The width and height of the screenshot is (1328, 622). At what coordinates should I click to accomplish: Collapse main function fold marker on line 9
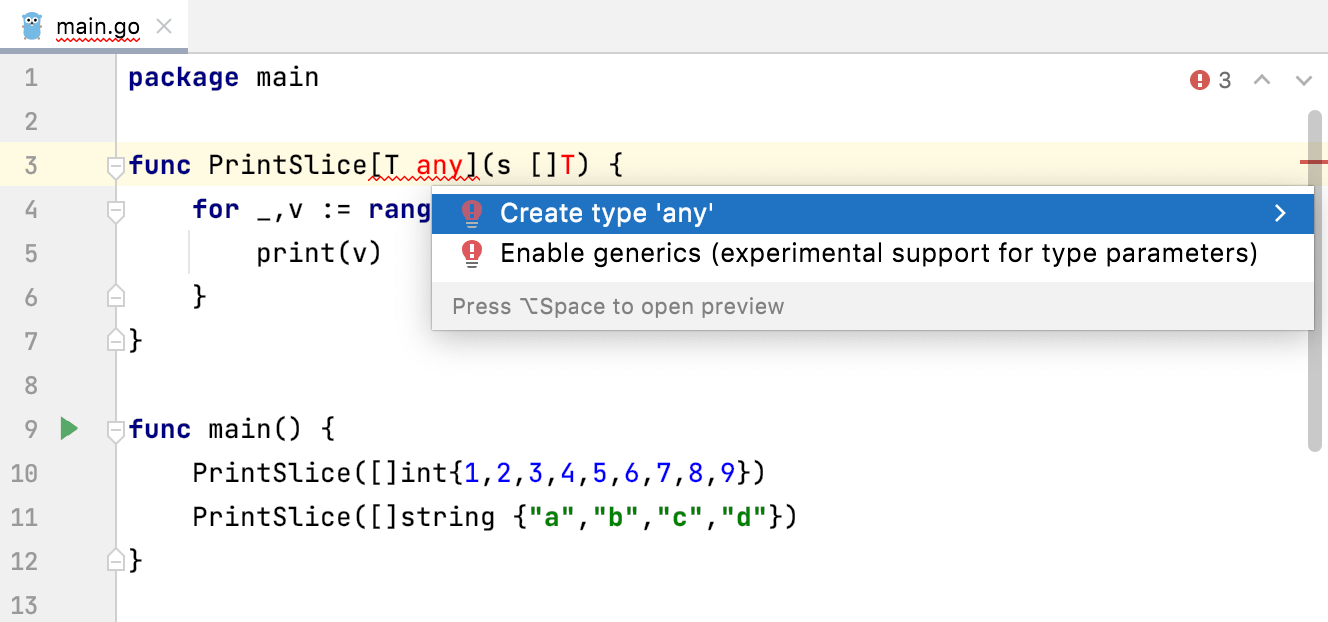tap(116, 431)
